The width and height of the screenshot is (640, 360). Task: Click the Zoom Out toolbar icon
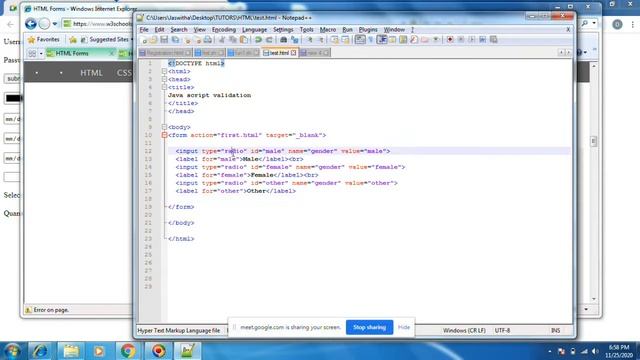pyautogui.click(x=321, y=40)
